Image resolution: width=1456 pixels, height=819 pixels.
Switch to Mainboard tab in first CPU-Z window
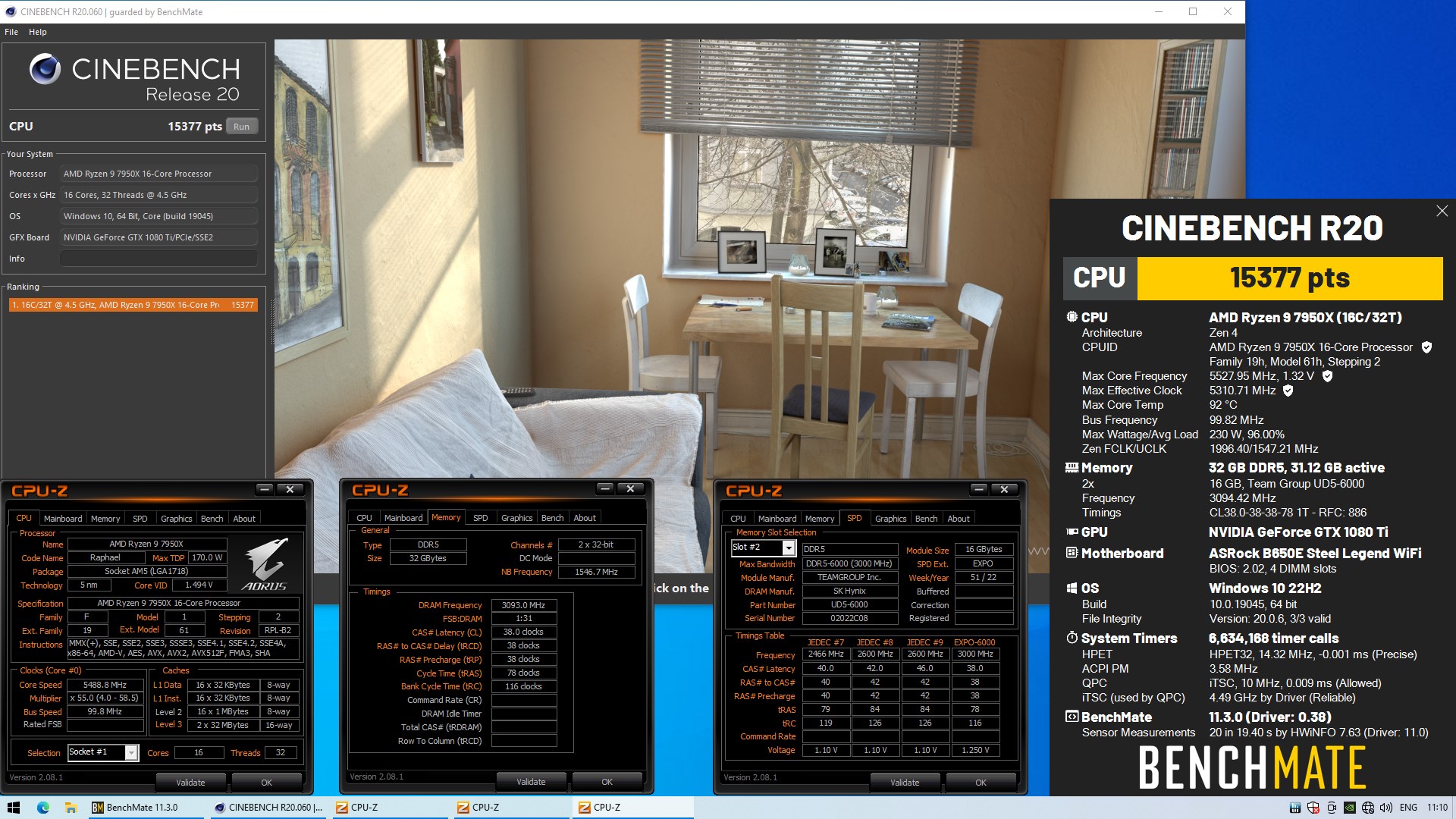63,519
